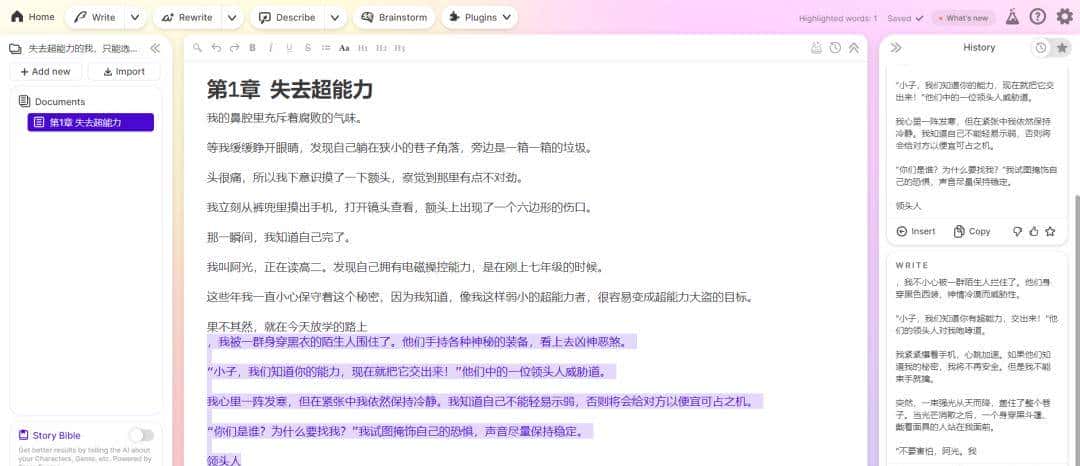Image resolution: width=1080 pixels, height=466 pixels.
Task: Open the help question mark icon
Action: [x=1037, y=17]
